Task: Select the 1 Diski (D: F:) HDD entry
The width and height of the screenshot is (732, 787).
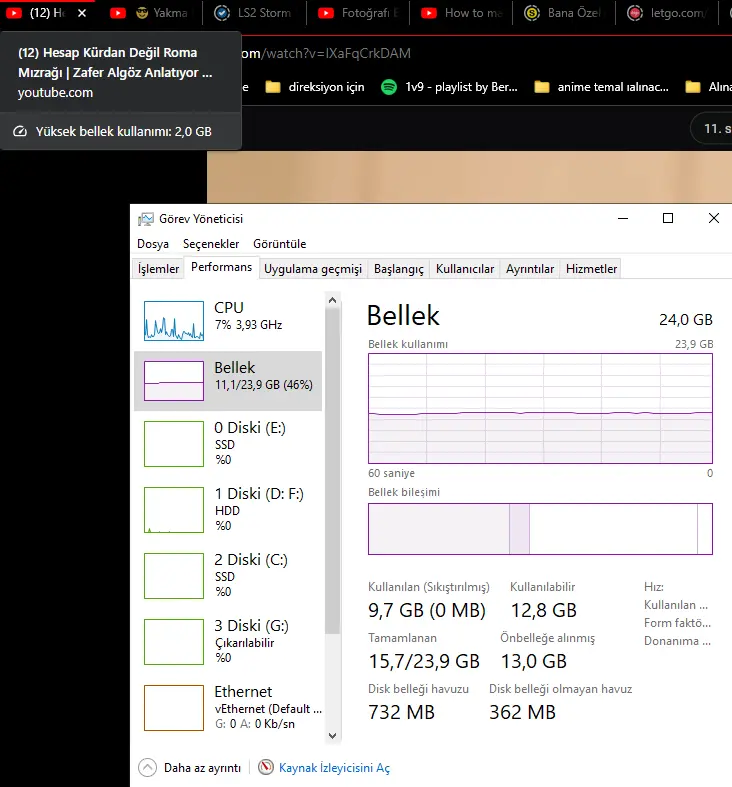Action: 228,509
